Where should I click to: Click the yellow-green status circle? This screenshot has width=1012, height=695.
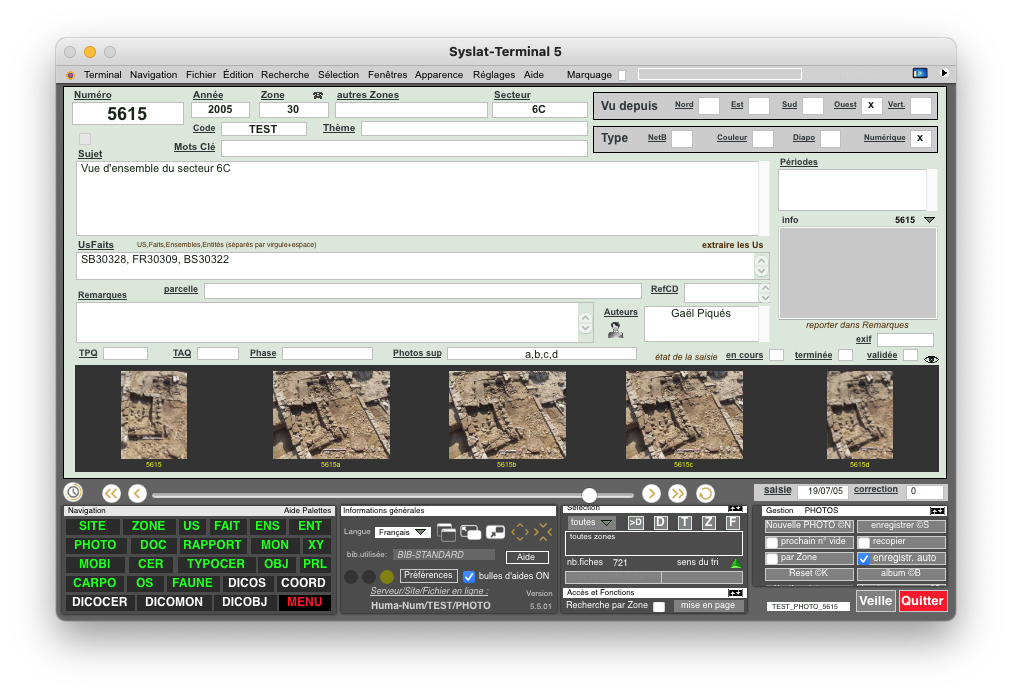click(387, 576)
